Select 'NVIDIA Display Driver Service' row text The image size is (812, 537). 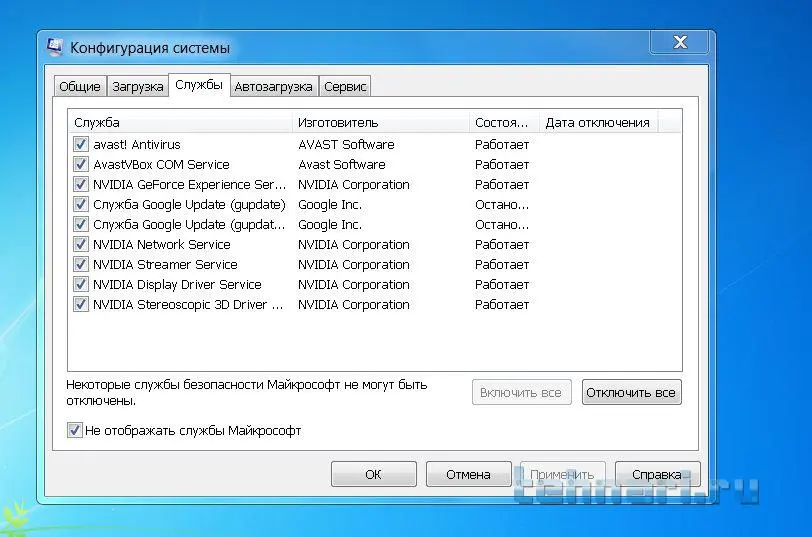coord(177,285)
